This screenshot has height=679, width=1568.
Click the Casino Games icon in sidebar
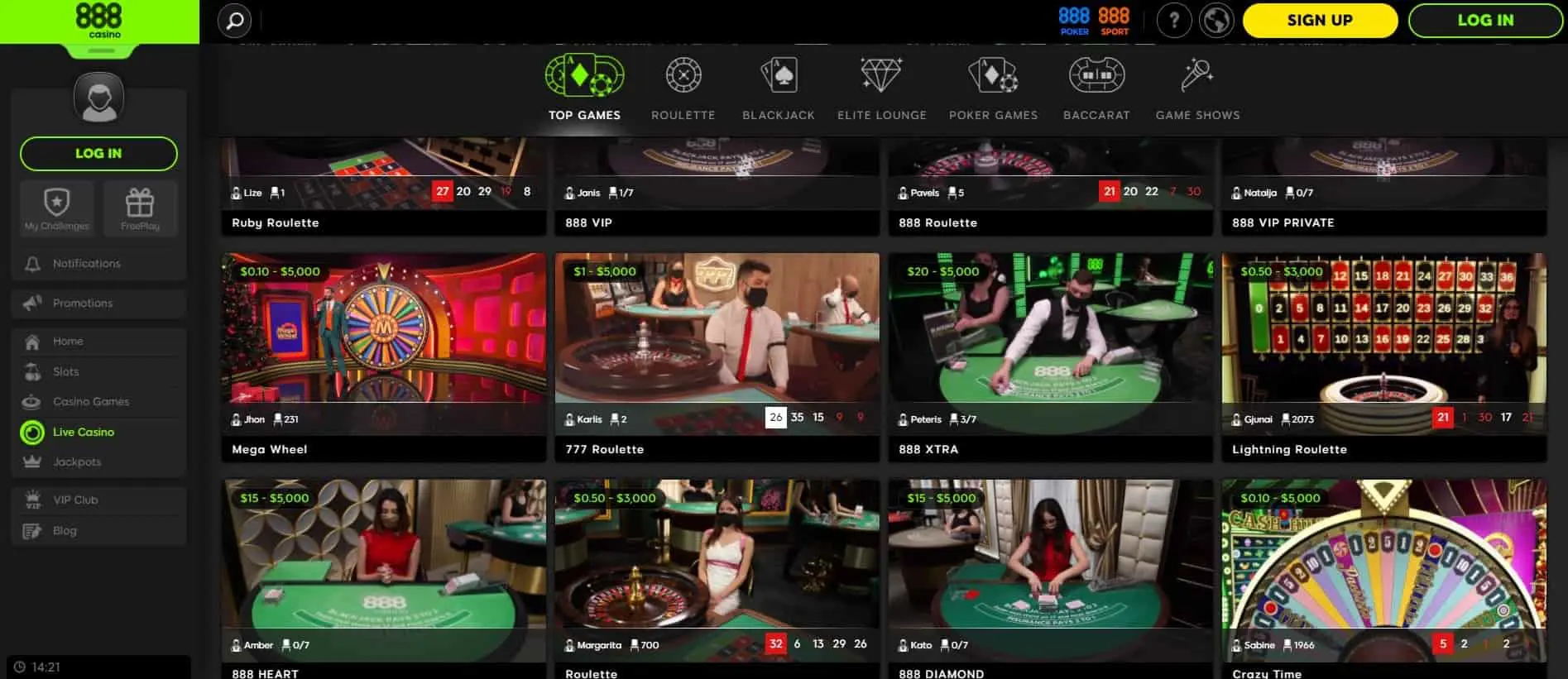tap(32, 402)
